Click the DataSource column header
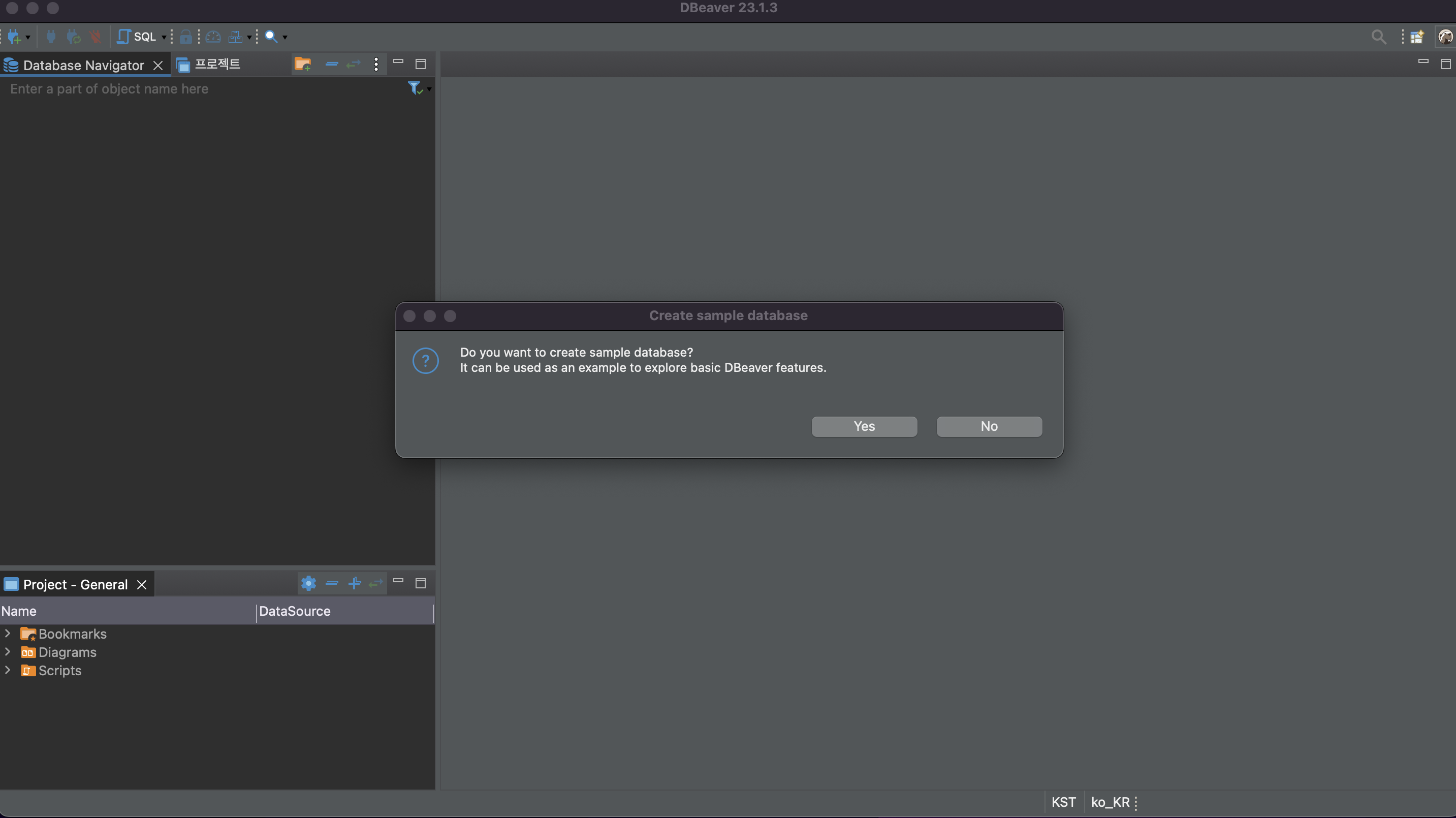Viewport: 1456px width, 818px height. (345, 611)
